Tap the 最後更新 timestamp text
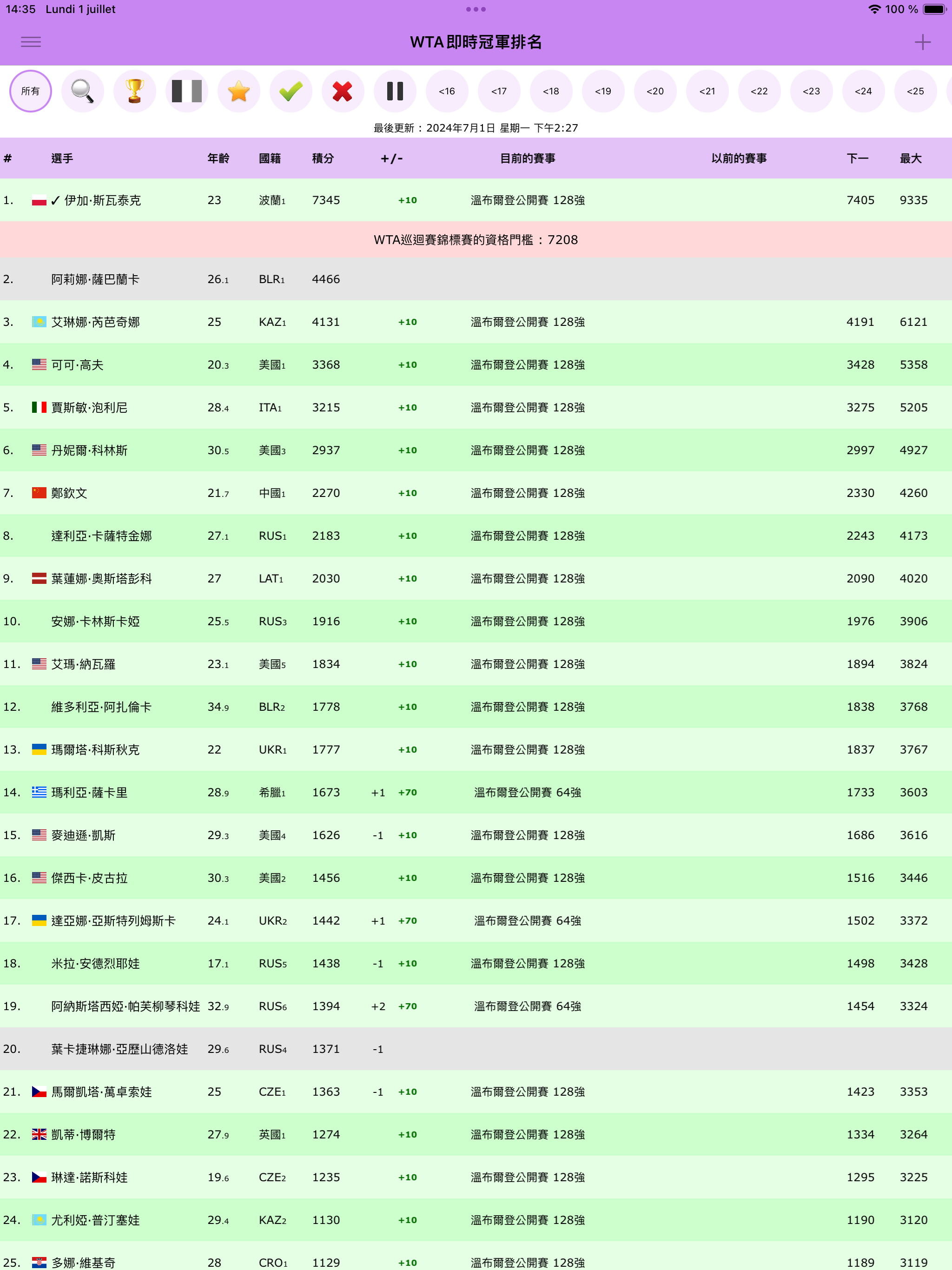Screen dimensions: 952x1270 (476, 128)
